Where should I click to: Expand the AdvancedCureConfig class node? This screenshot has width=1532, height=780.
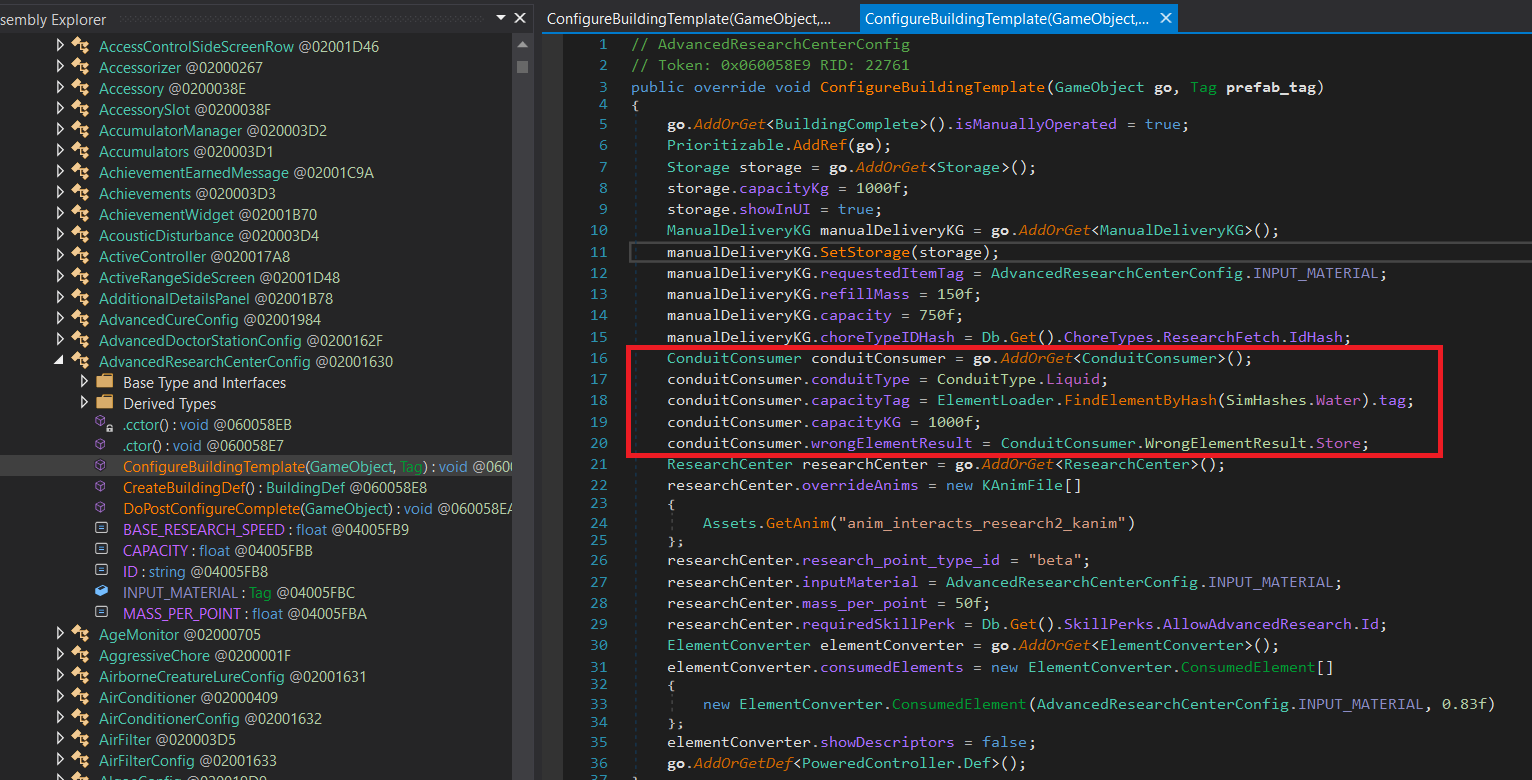[x=60, y=320]
